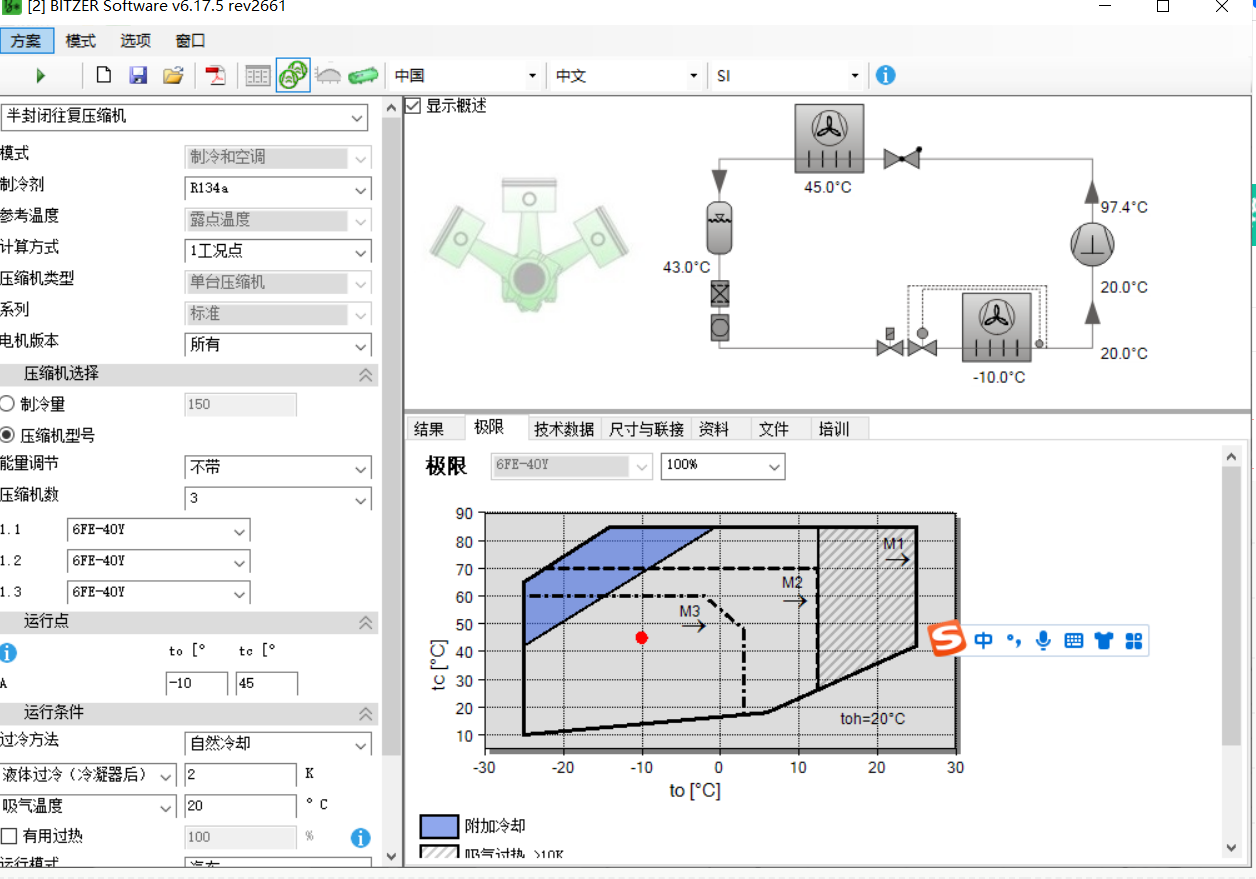Click the 液体过冷 value field in K
Image resolution: width=1256 pixels, height=879 pixels.
(241, 775)
